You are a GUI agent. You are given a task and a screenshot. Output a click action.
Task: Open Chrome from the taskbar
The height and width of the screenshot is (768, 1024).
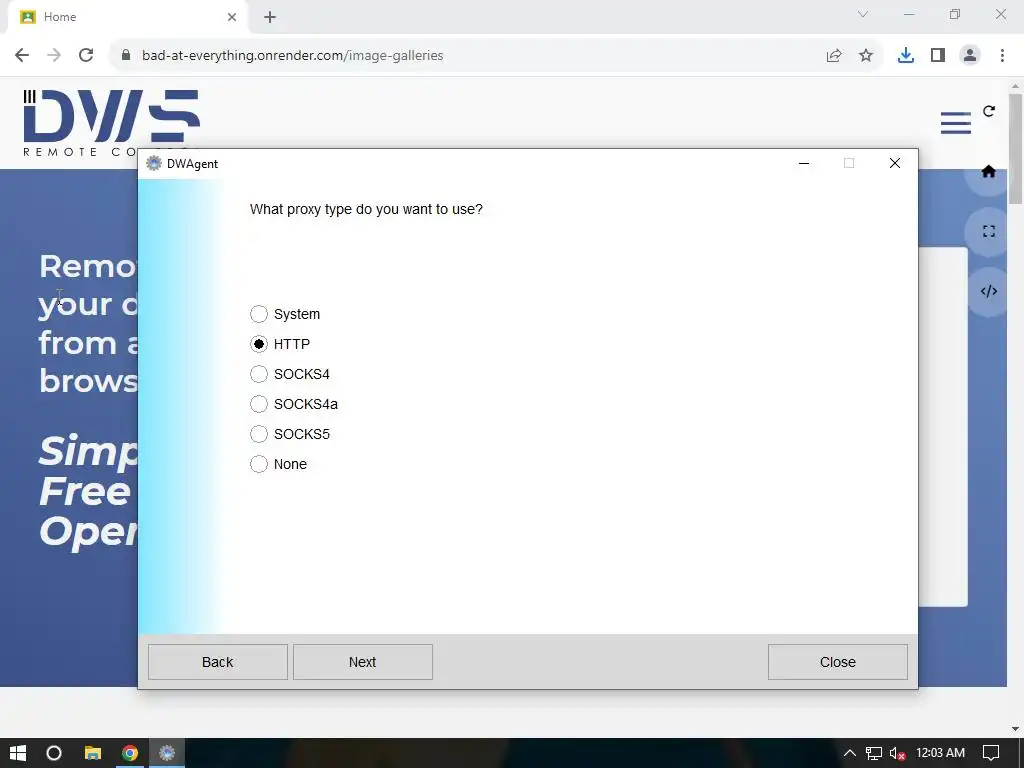click(x=130, y=753)
